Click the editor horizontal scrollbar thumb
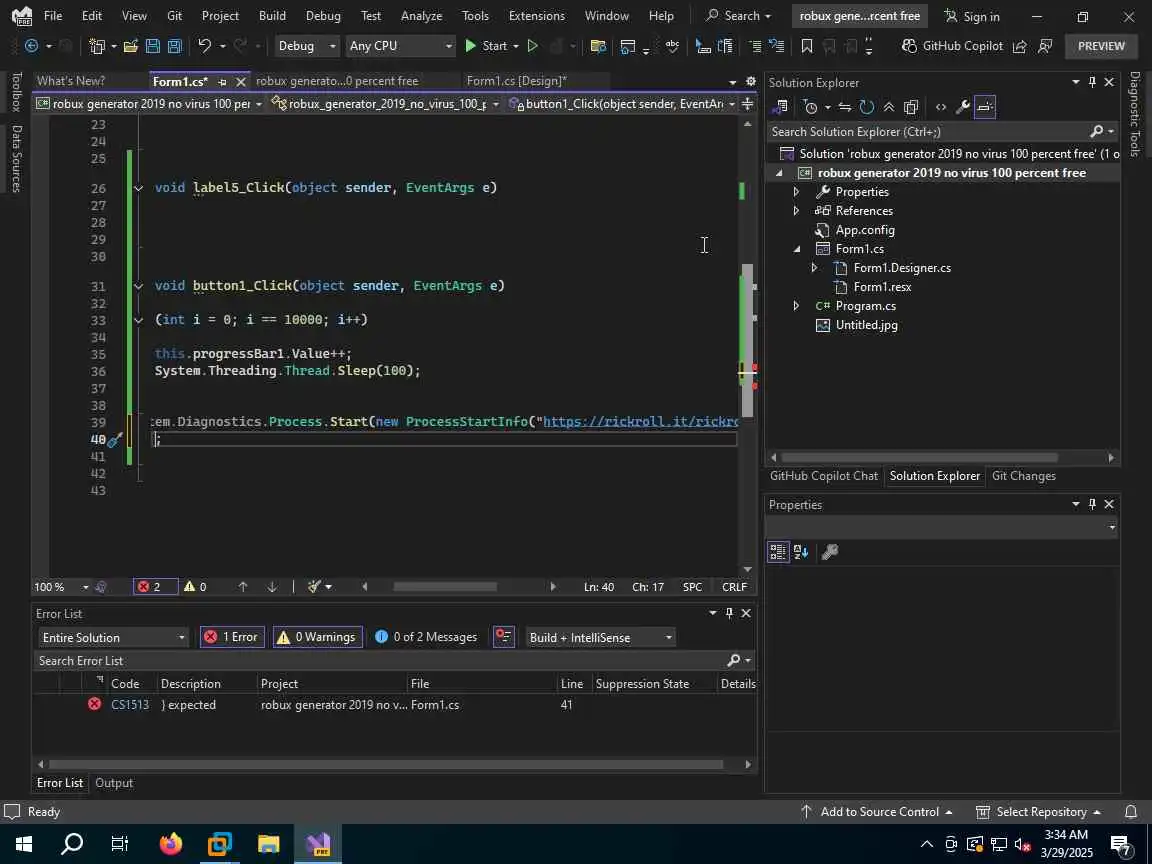The height and width of the screenshot is (864, 1152). pyautogui.click(x=444, y=586)
